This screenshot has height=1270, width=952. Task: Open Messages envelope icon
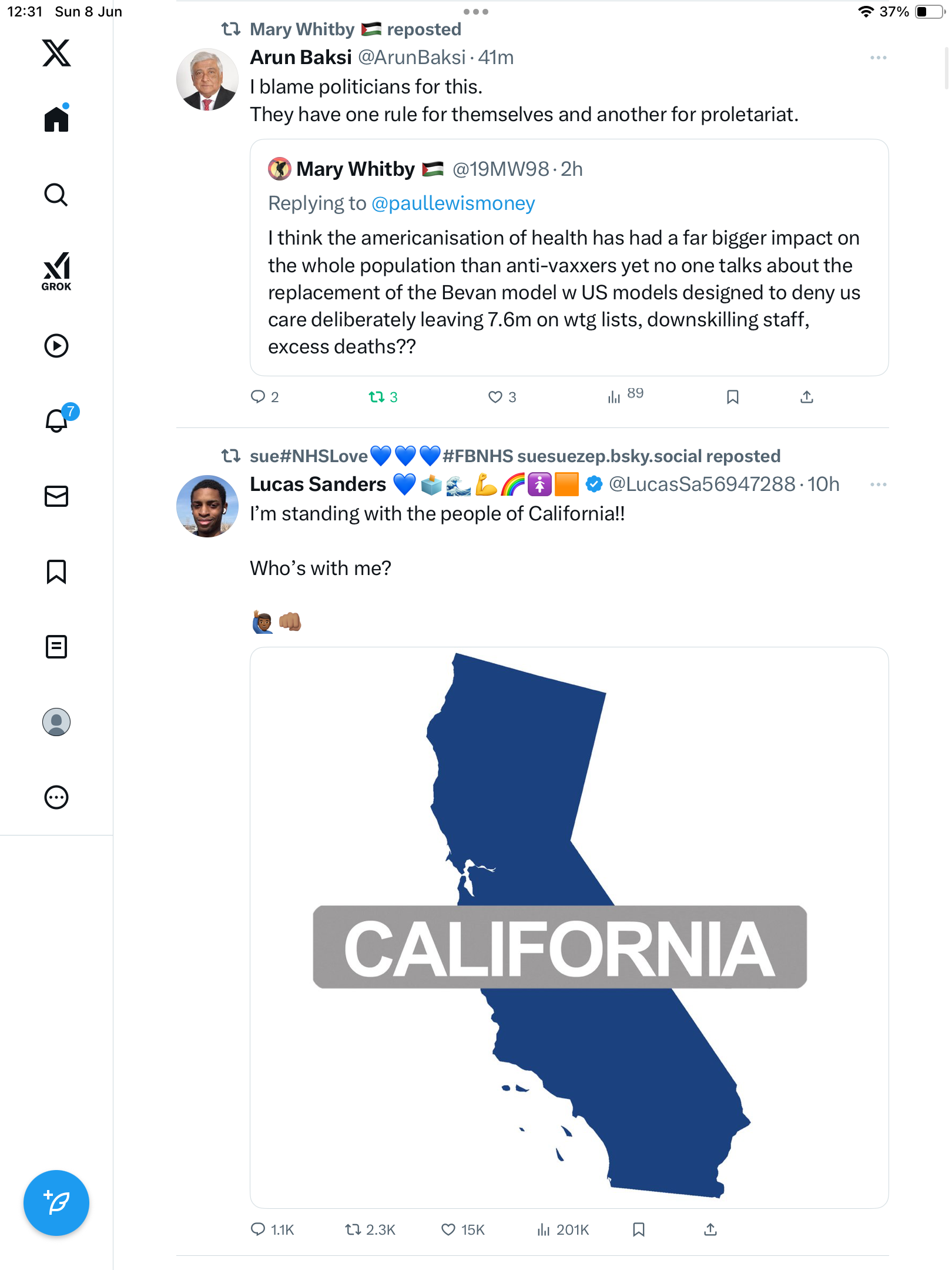coord(56,496)
